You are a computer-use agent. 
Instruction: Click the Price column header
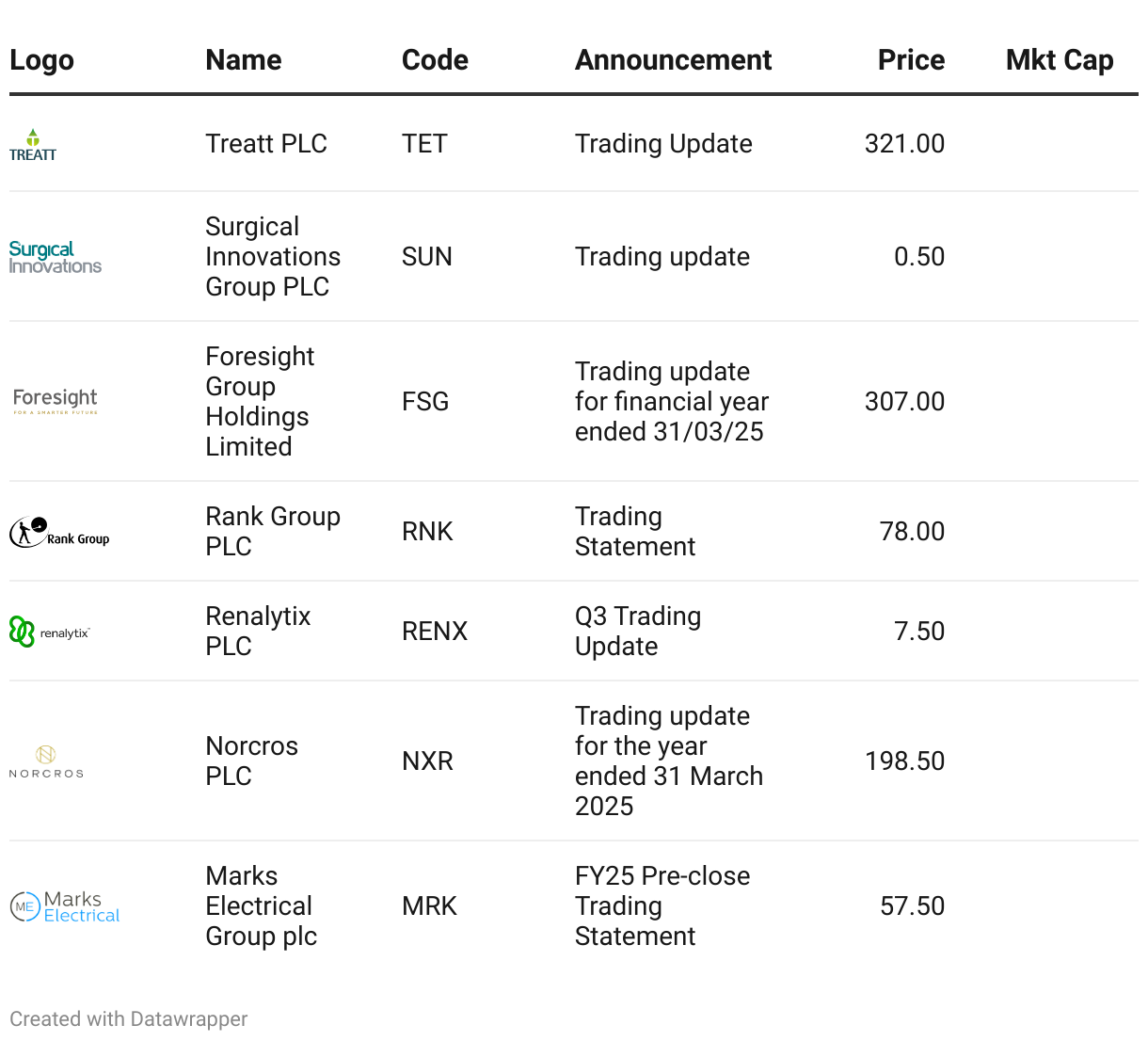click(911, 60)
